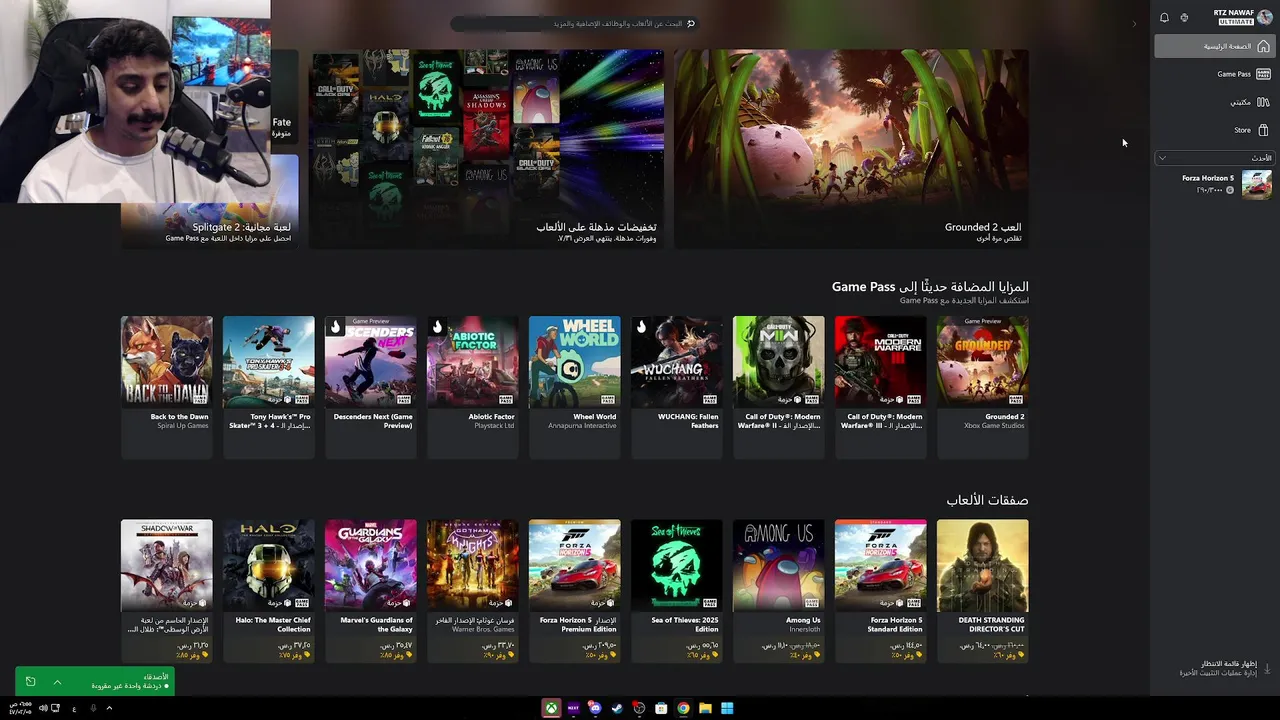
Task: Go to the home page sidebar item
Action: click(1214, 46)
